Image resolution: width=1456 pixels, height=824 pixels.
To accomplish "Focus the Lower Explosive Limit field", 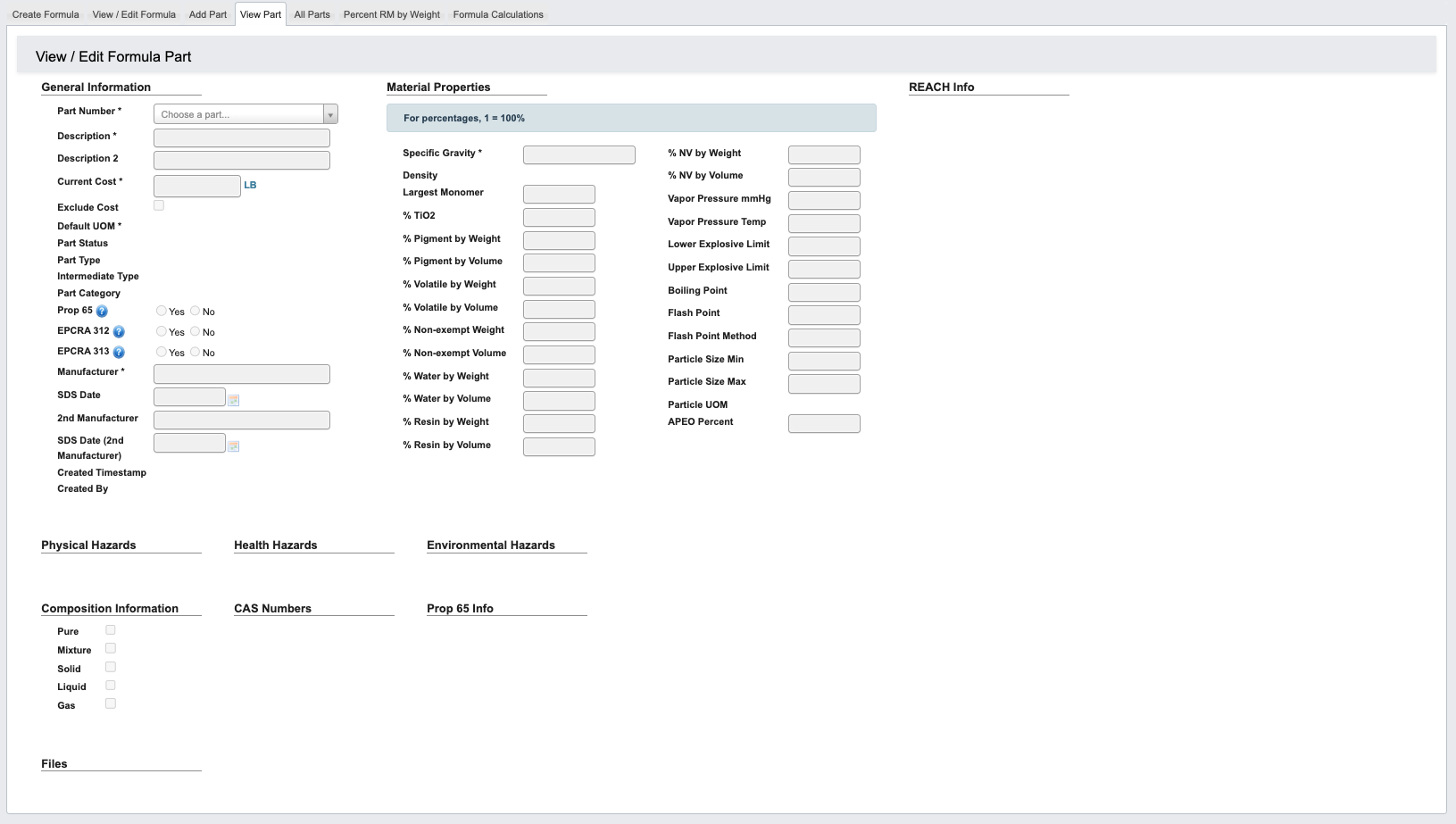I will pos(824,246).
